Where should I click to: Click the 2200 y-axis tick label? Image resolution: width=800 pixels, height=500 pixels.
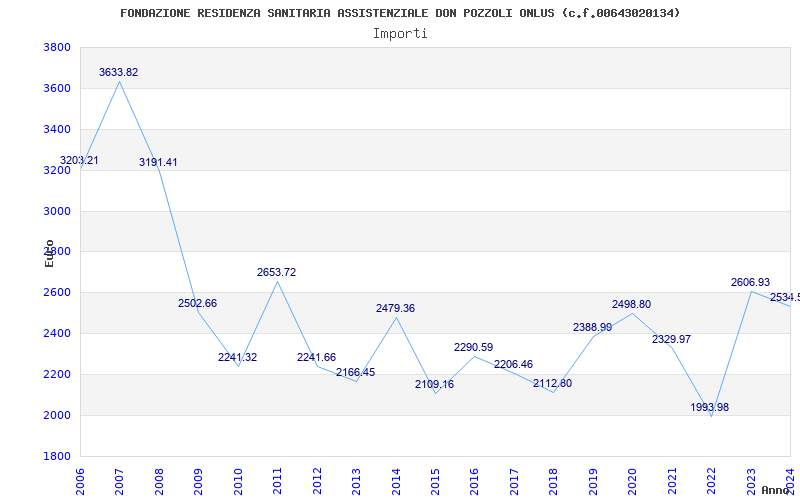[x=57, y=374]
